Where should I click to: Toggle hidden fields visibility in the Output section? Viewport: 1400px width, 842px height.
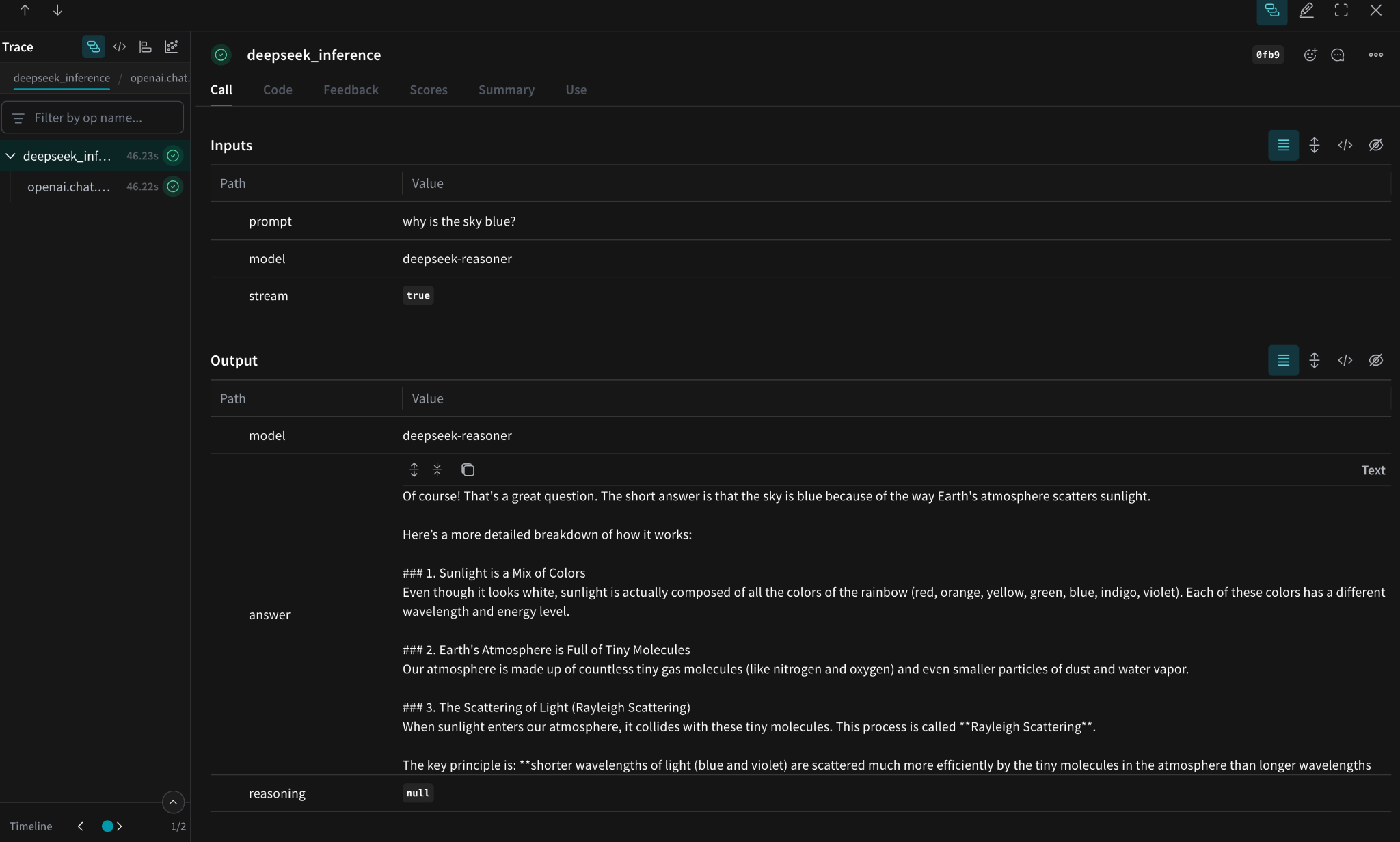tap(1376, 360)
